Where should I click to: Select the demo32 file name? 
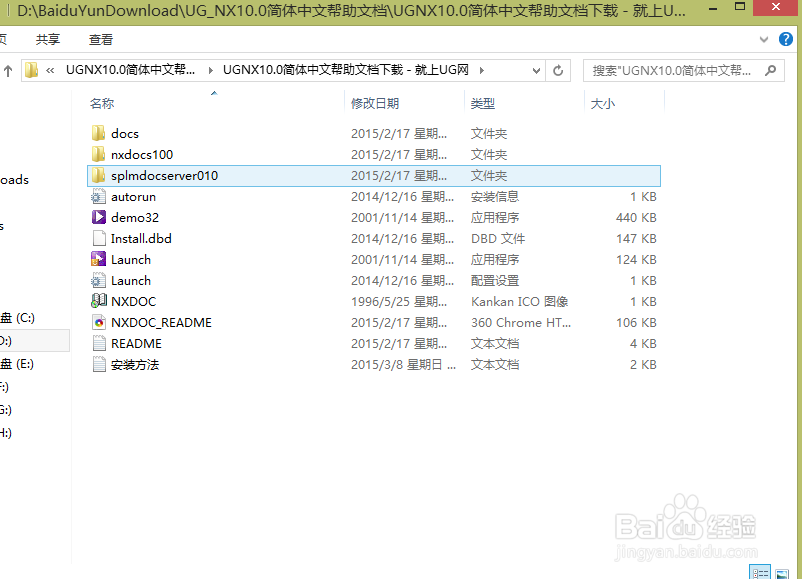135,217
